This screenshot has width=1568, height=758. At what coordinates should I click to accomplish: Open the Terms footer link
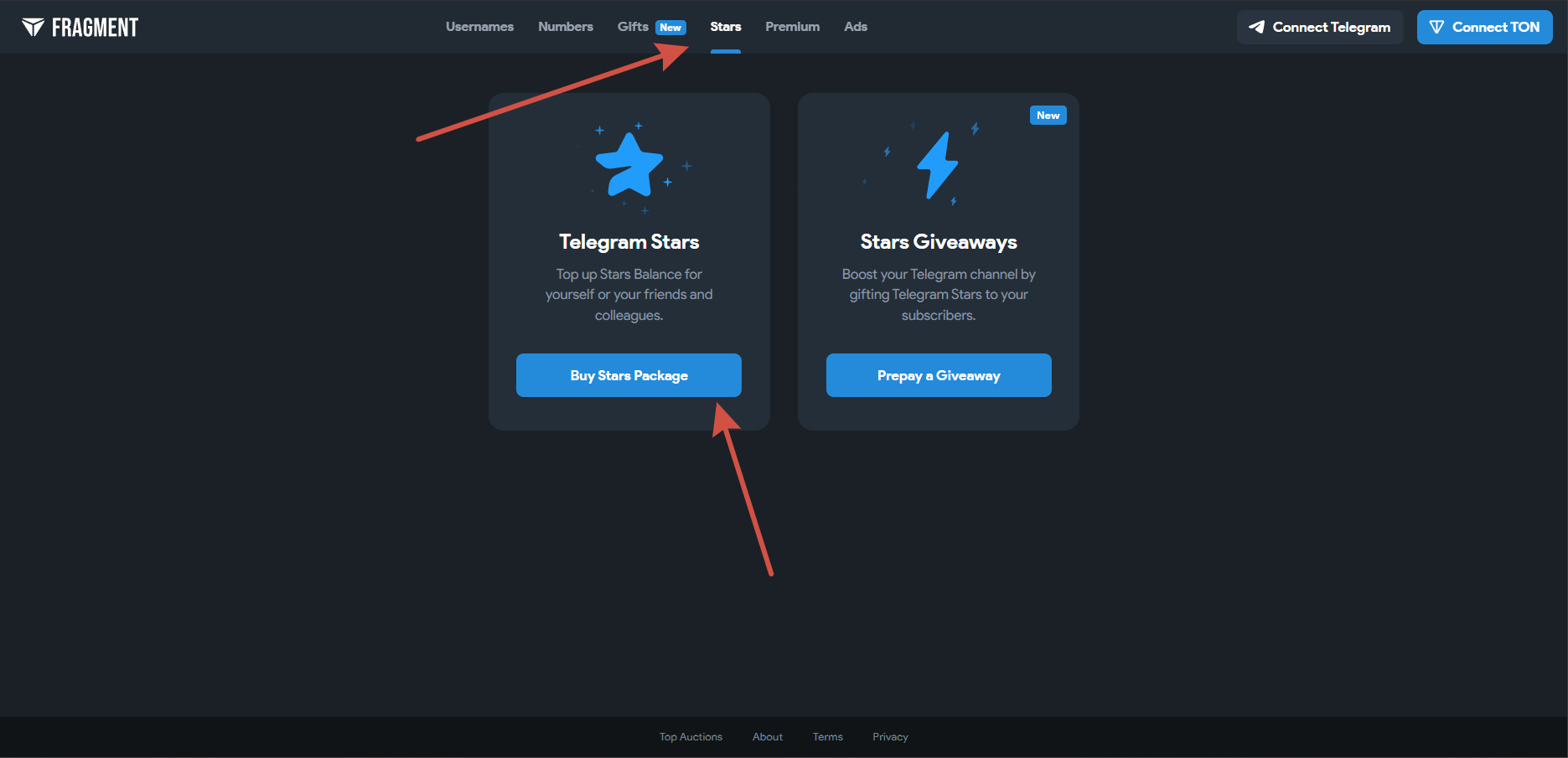point(828,737)
